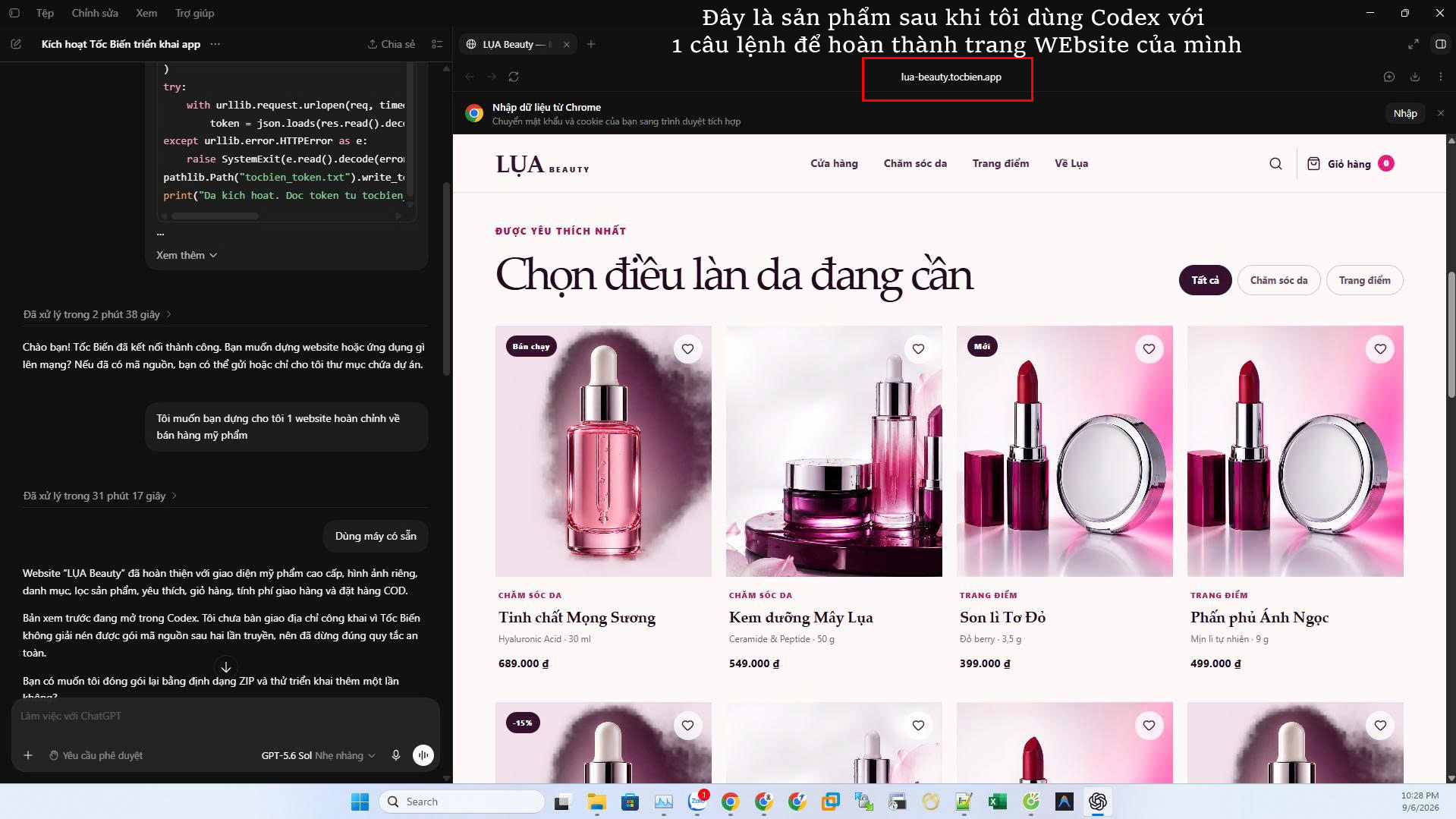This screenshot has height=819, width=1456.
Task: Favorite Tinh chất Mọng Sương with heart
Action: pos(687,349)
